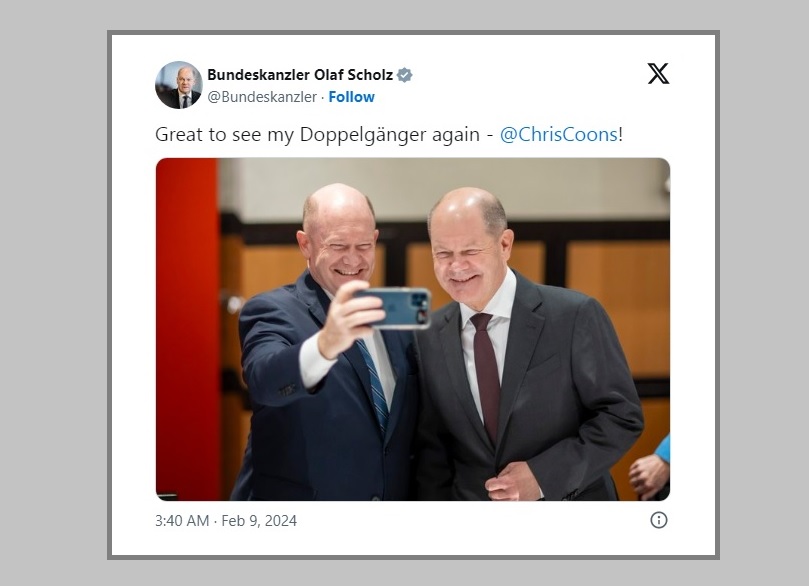
Task: Open the Bundeskanzler Olaf Scholz display name
Action: [300, 75]
